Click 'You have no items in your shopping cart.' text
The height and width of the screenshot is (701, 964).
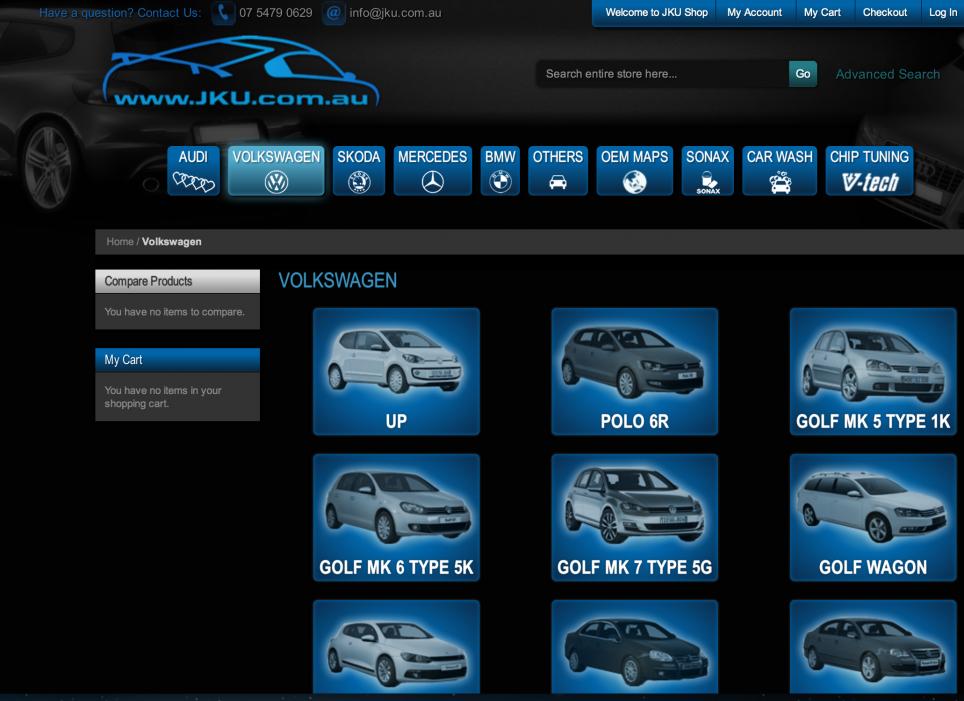pos(163,397)
